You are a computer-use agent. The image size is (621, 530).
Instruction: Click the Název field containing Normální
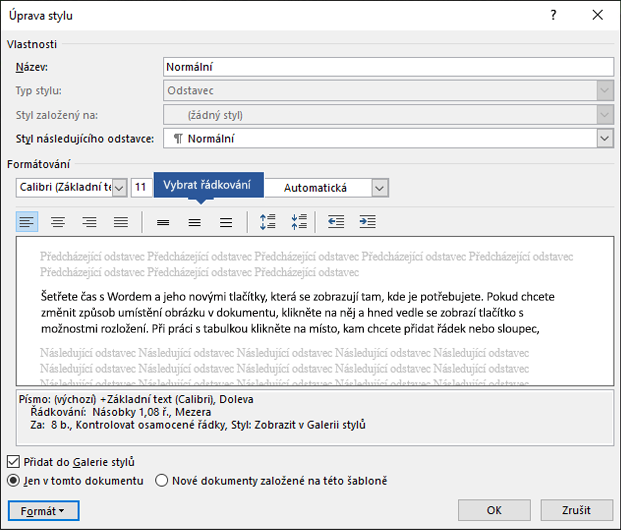pos(389,67)
